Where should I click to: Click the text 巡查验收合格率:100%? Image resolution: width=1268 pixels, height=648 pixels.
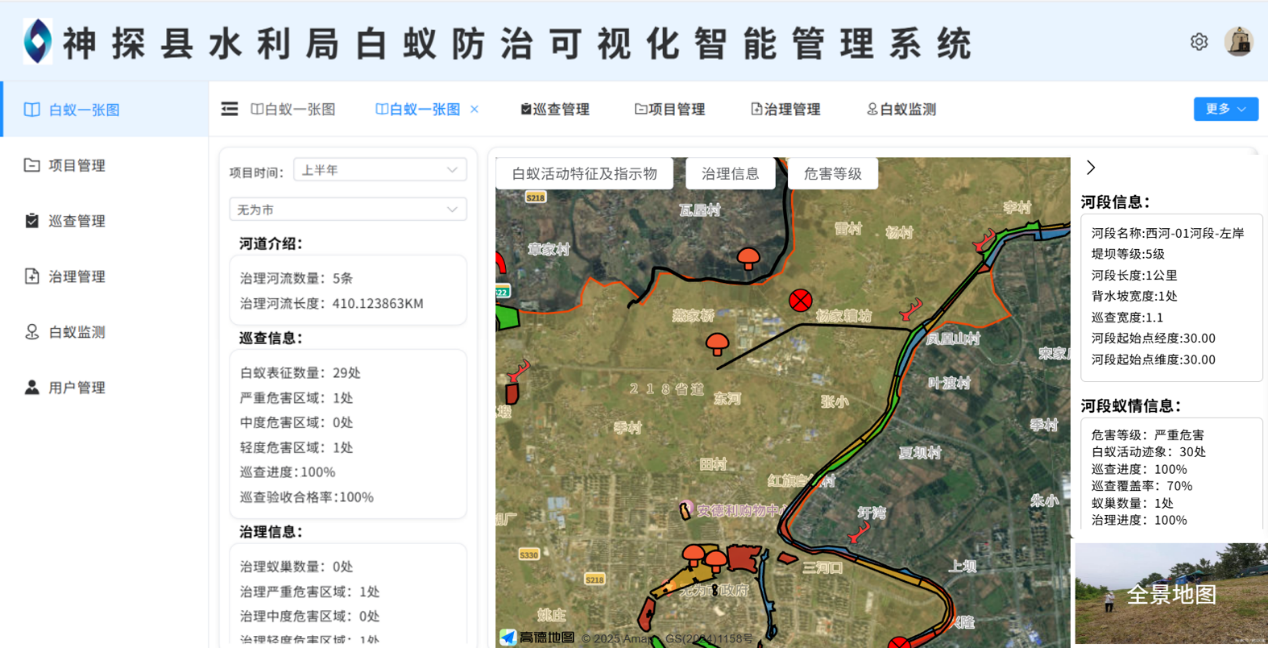pyautogui.click(x=307, y=497)
